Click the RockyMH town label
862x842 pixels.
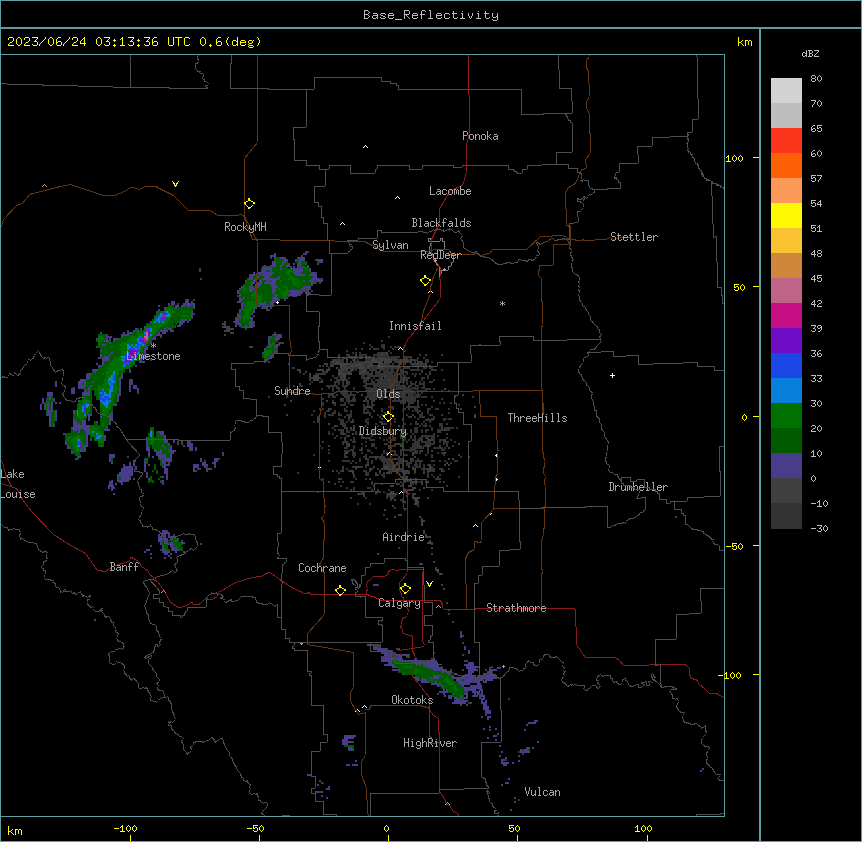(245, 227)
